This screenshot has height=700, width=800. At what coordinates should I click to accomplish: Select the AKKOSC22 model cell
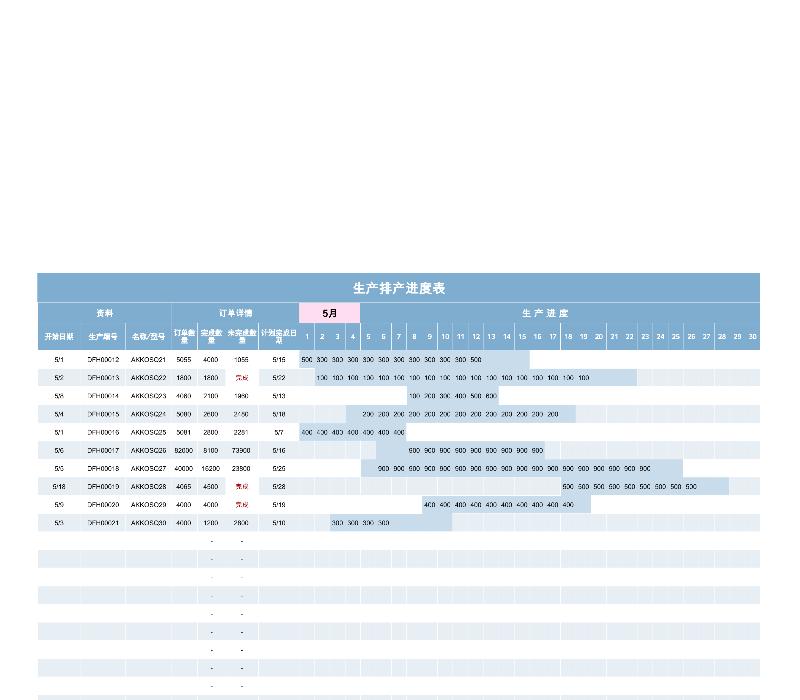[148, 378]
